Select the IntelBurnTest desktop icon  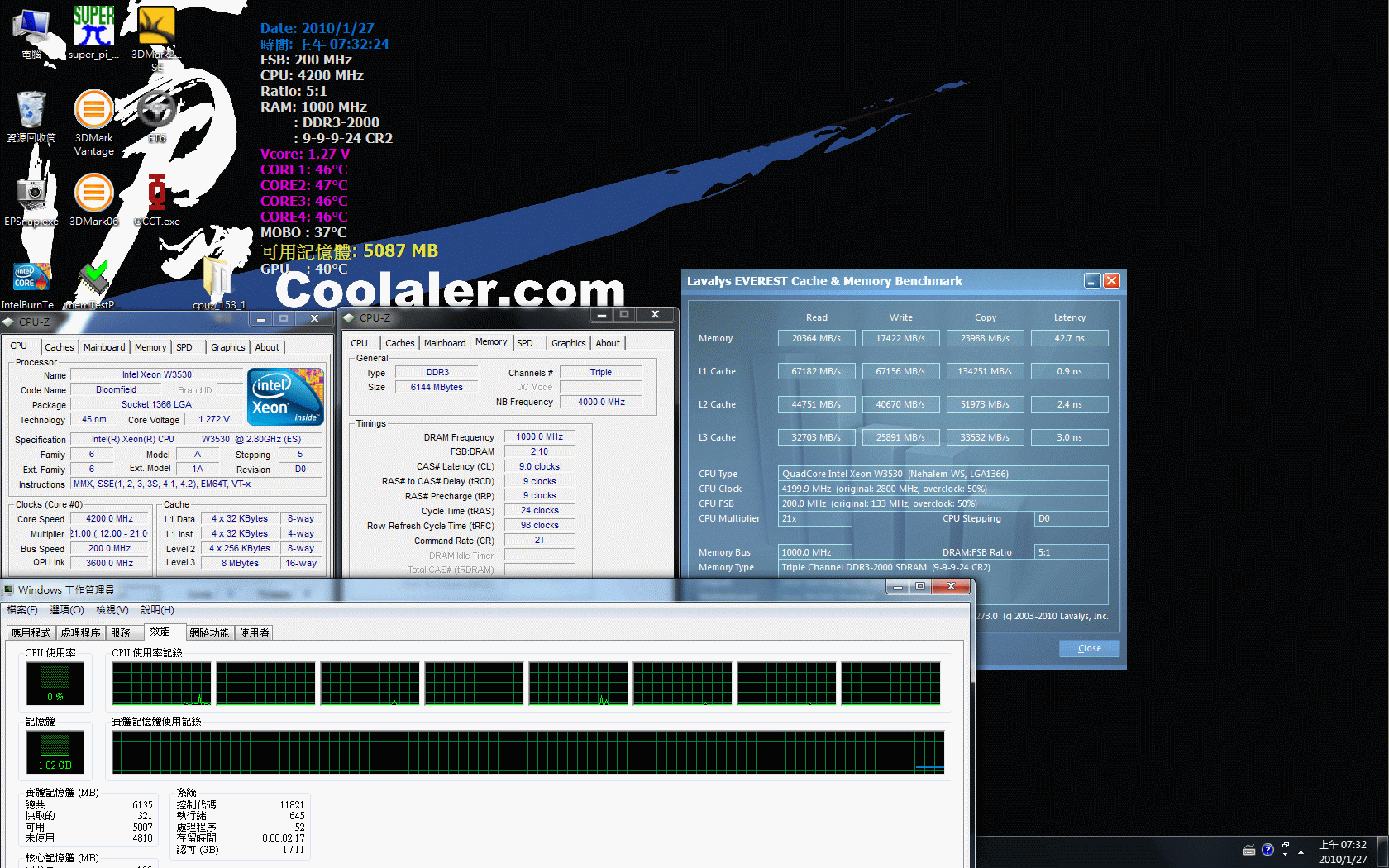[31, 285]
